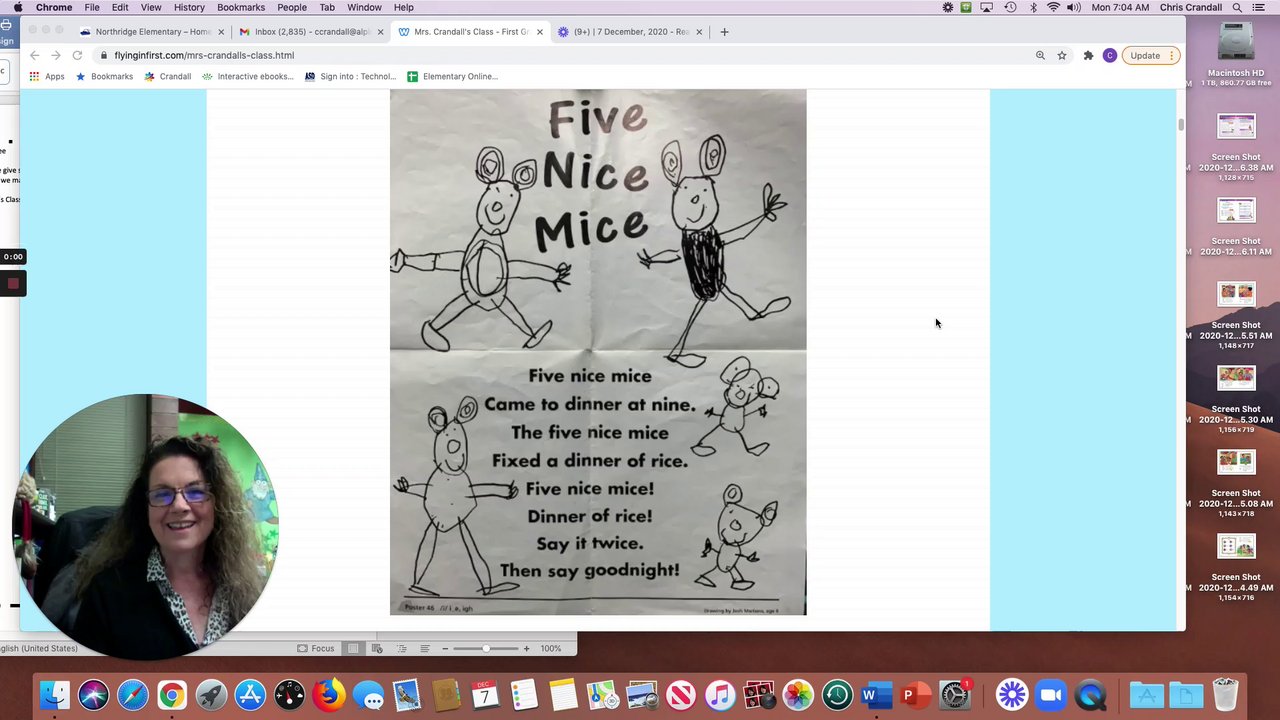Open the Interactive ebooks bookmark

(x=248, y=76)
